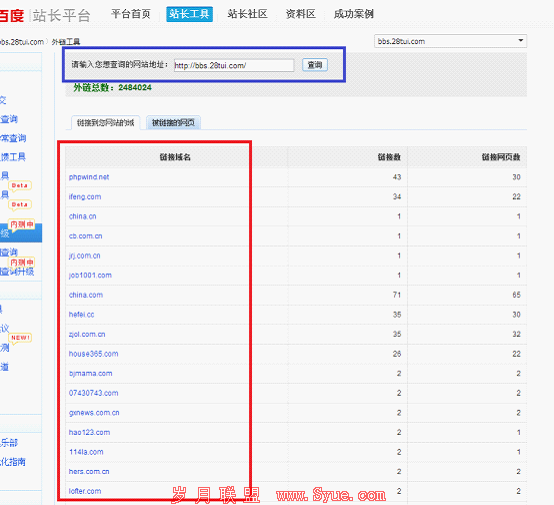
Task: Click link count 71 for china.com
Action: pyautogui.click(x=397, y=295)
